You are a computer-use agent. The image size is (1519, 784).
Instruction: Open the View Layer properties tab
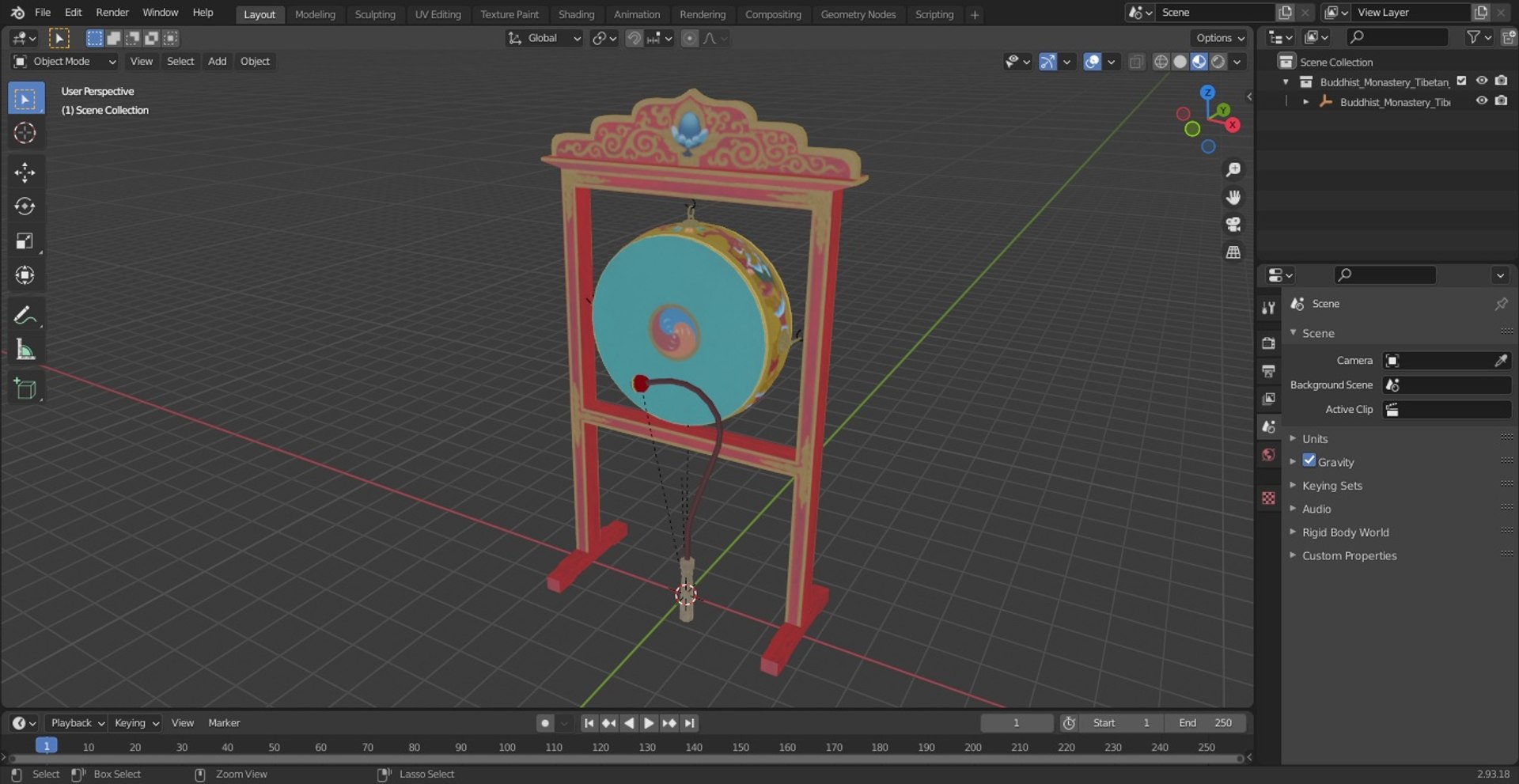pos(1269,399)
